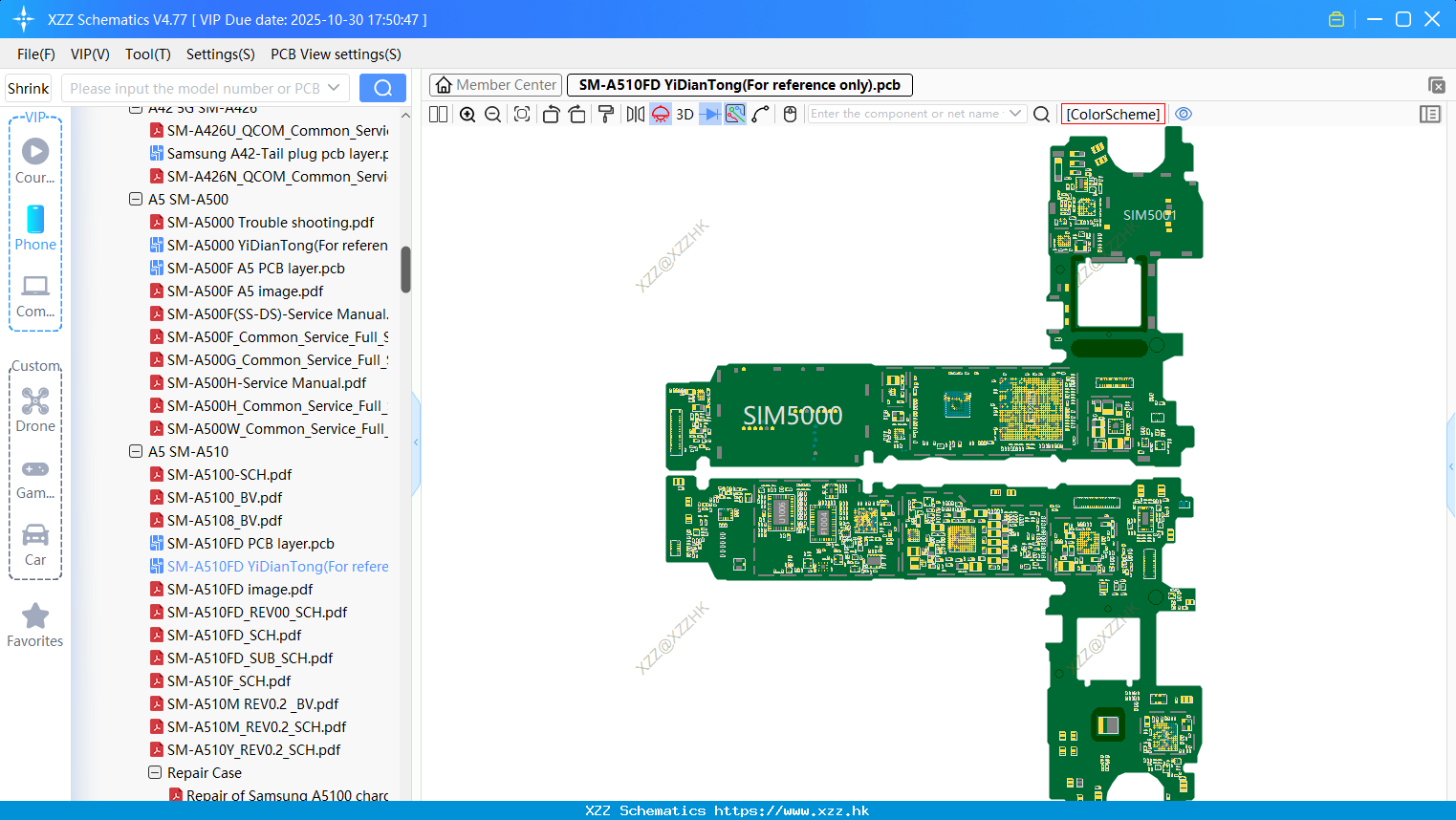The height and width of the screenshot is (820, 1456).
Task: Open the model number dropdown arrow
Action: click(x=334, y=88)
